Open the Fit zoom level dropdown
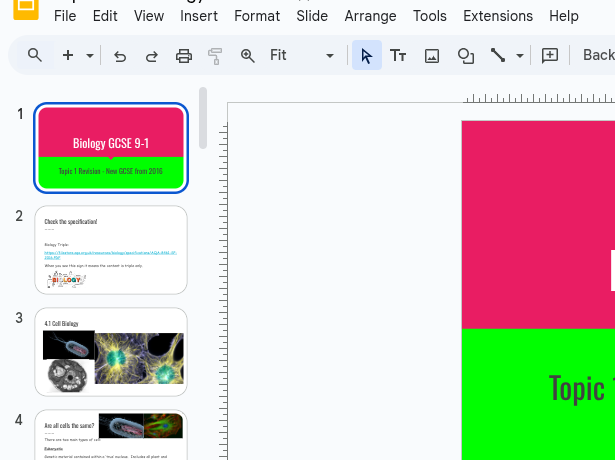Image resolution: width=615 pixels, height=460 pixels. pos(302,56)
